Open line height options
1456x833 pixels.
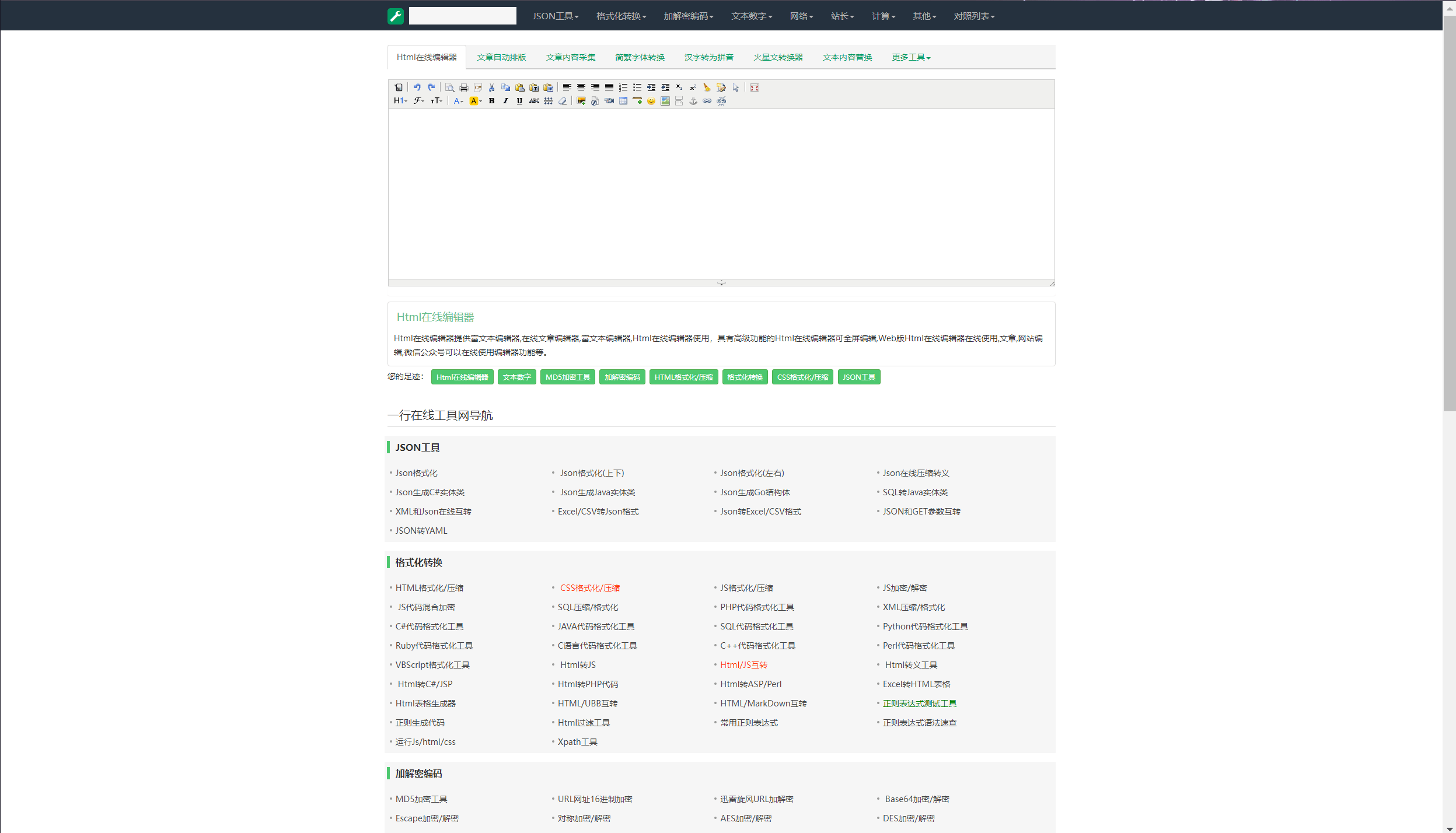pos(548,101)
